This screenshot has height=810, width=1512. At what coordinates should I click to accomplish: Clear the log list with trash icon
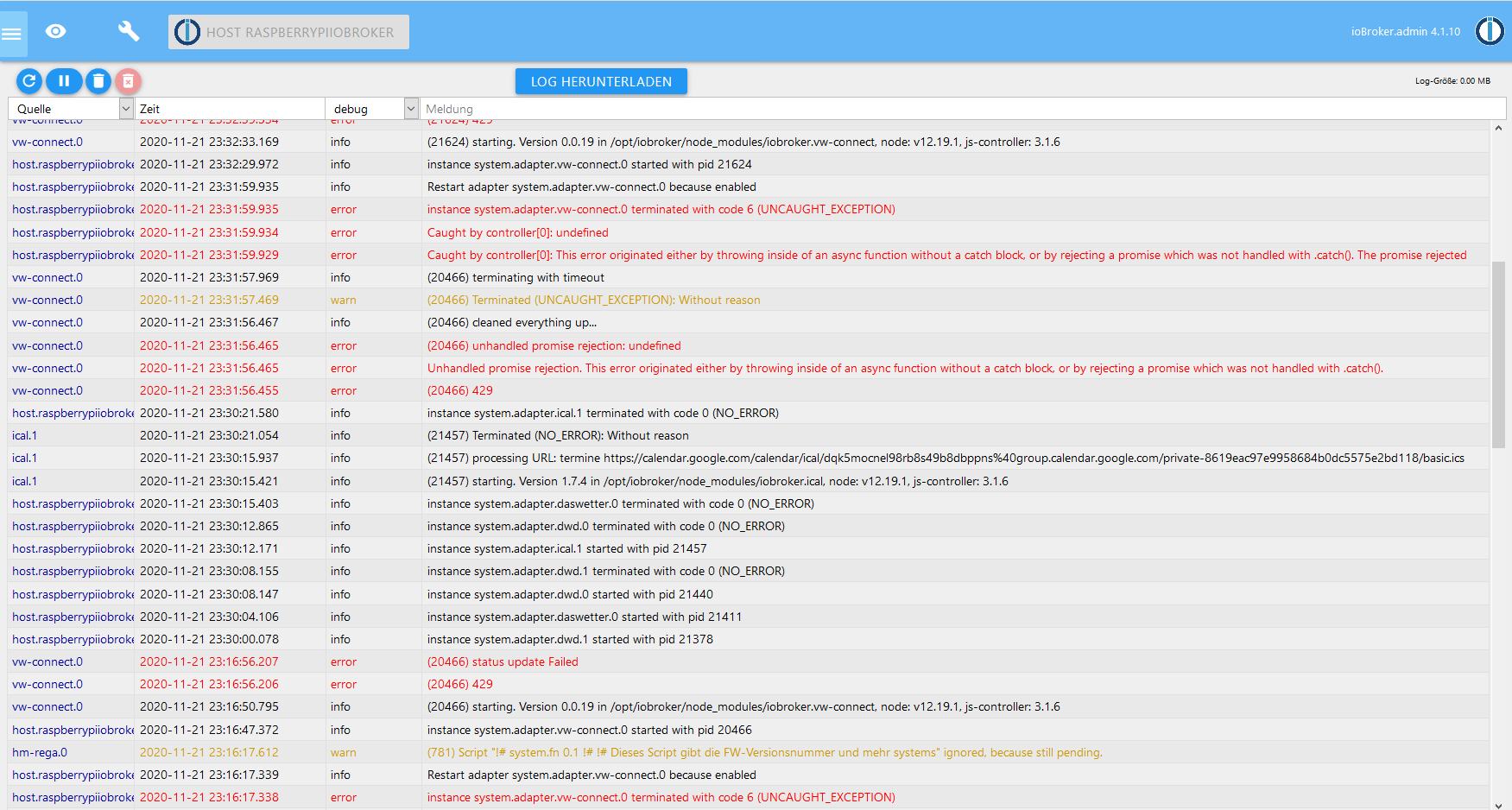click(98, 81)
